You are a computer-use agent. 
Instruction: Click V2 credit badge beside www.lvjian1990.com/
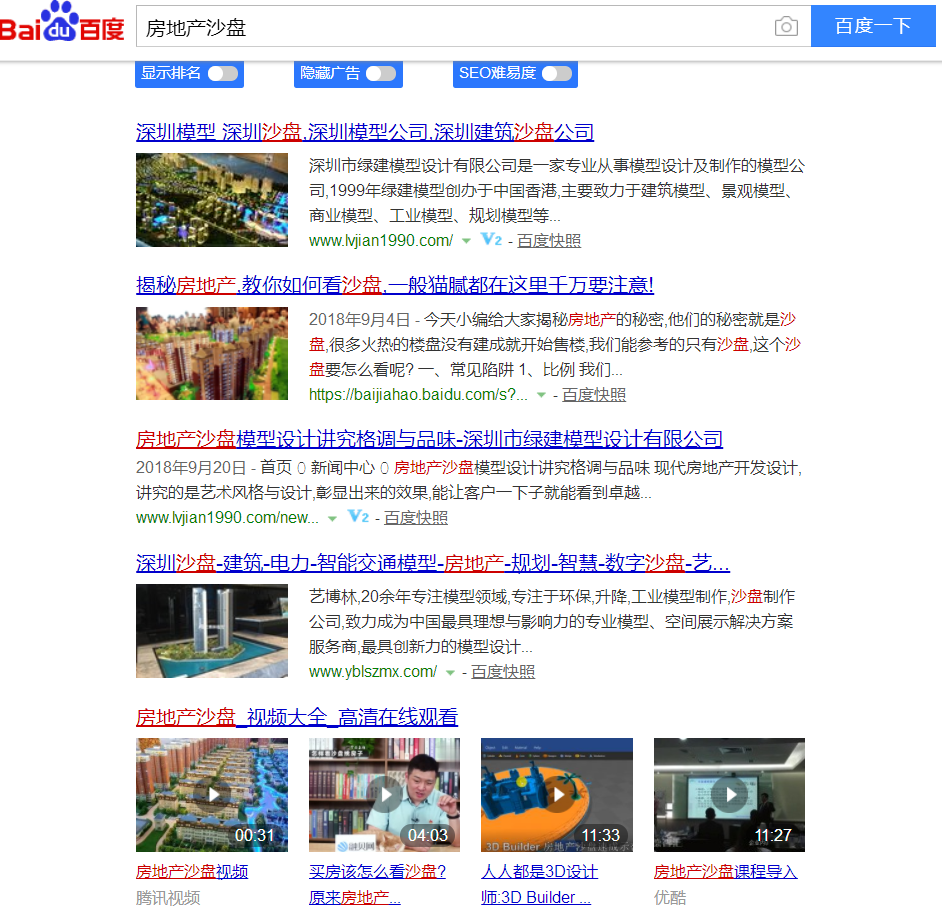coord(491,240)
